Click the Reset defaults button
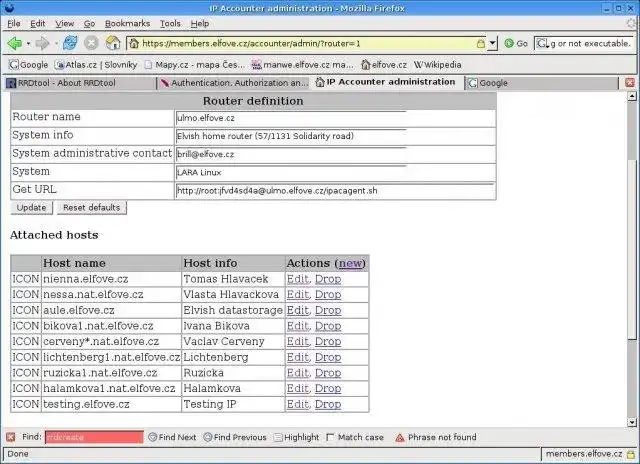Image resolution: width=640 pixels, height=464 pixels. click(x=92, y=208)
